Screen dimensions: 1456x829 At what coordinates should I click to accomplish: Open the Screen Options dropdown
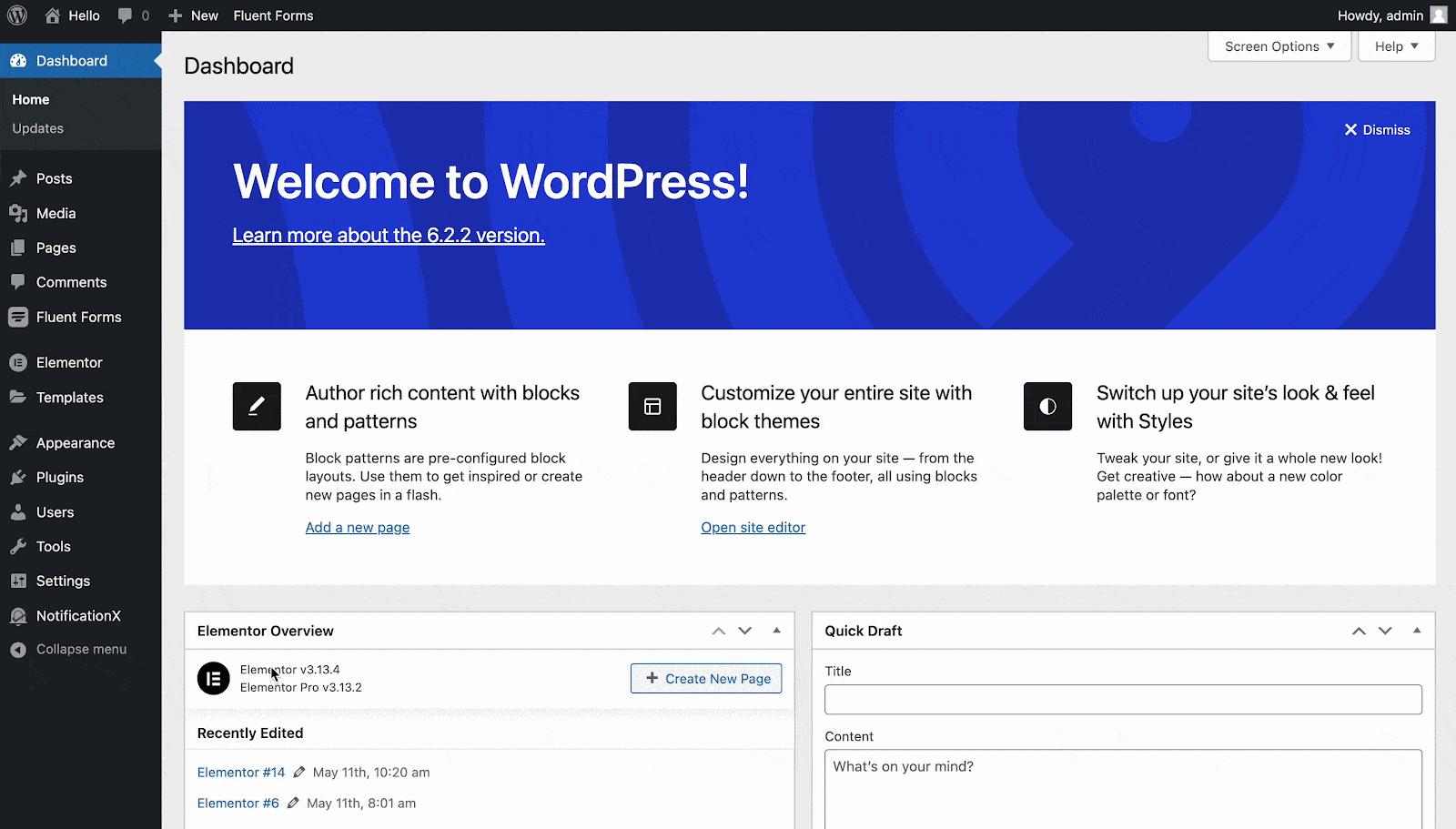click(1279, 46)
